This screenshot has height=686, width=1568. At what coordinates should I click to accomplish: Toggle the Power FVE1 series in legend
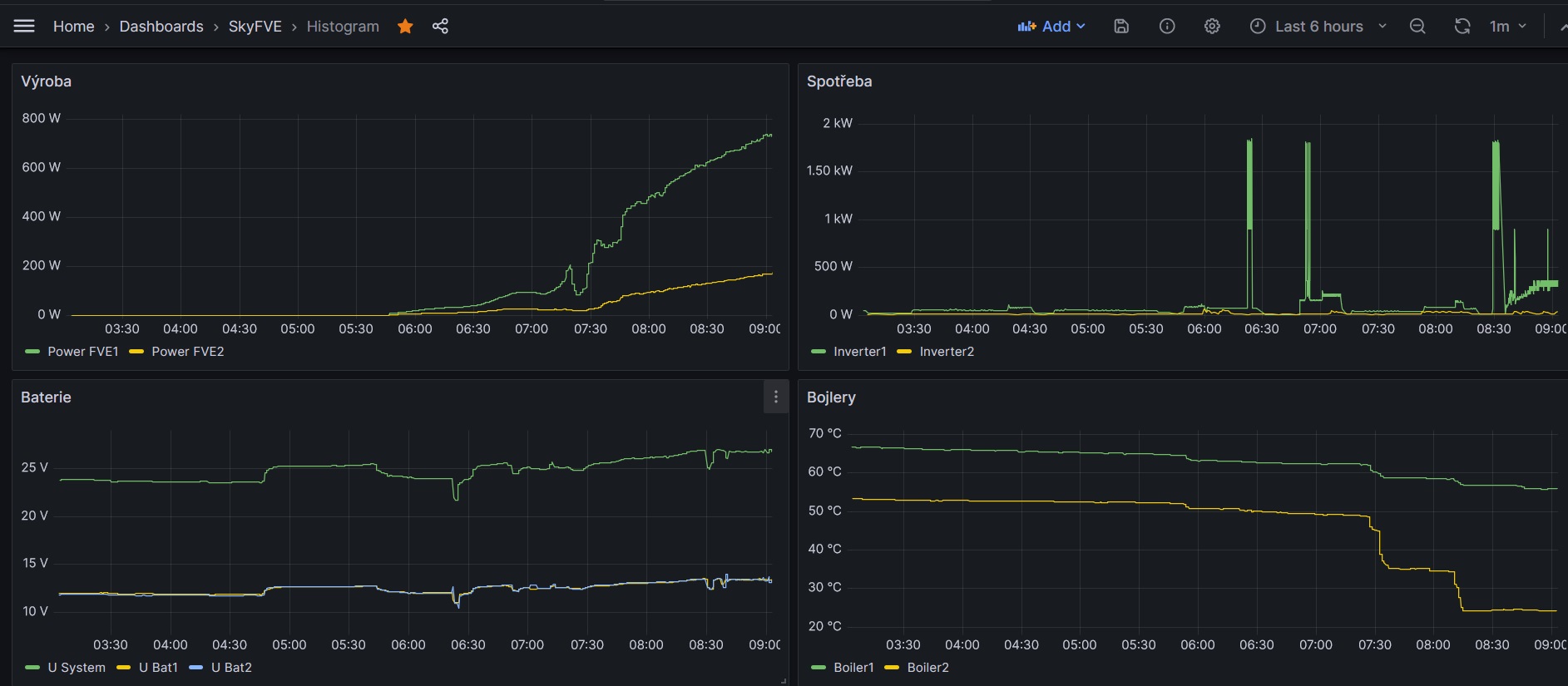click(82, 352)
